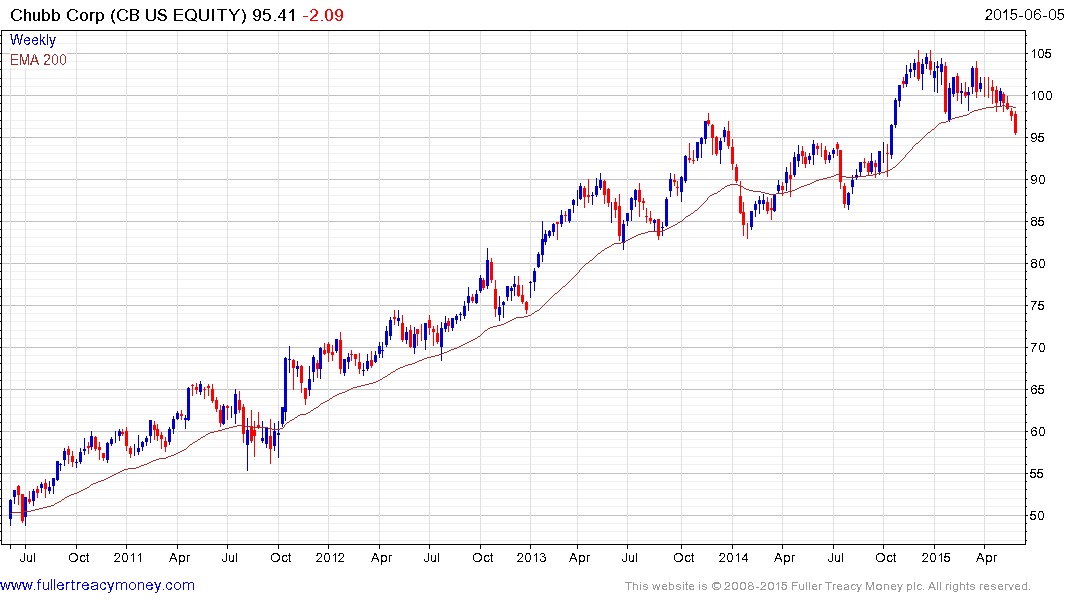This screenshot has width=1075, height=600.
Task: Click the 100 price axis label
Action: pyautogui.click(x=1041, y=96)
